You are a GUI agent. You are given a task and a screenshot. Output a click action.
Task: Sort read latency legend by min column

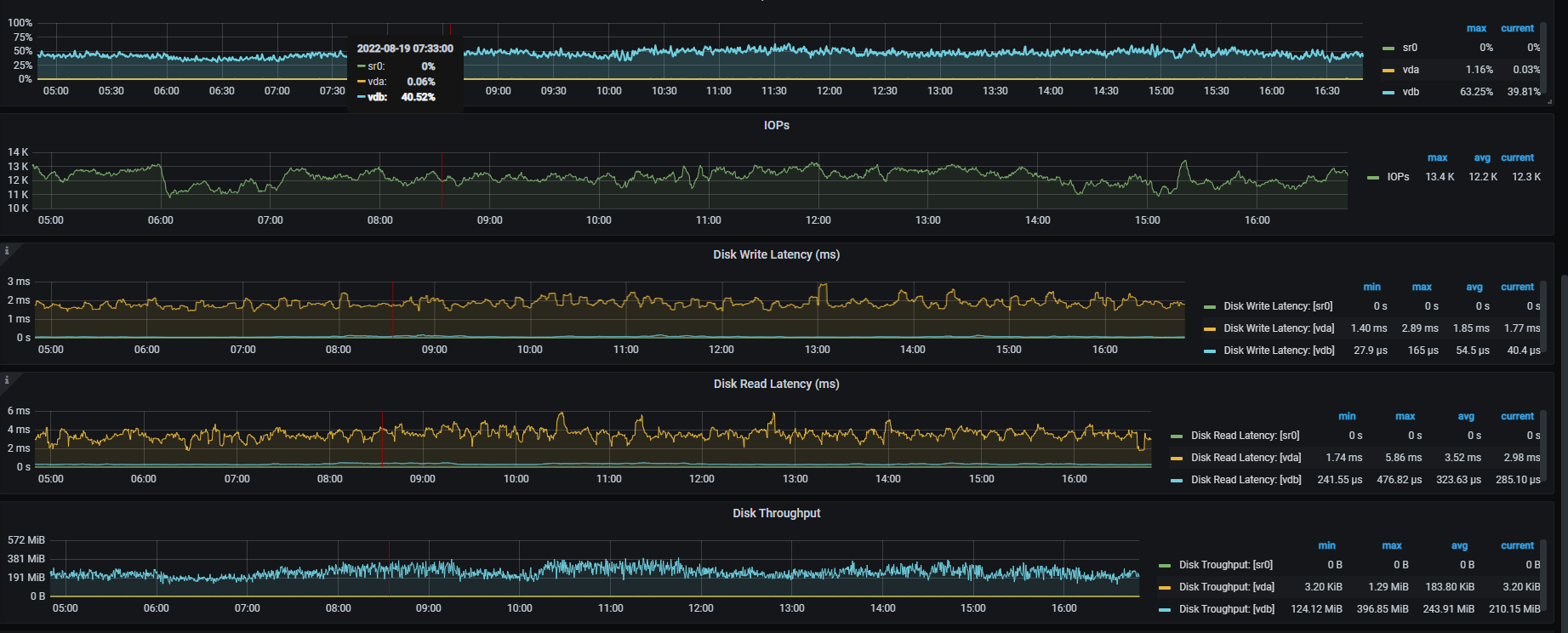[x=1347, y=416]
